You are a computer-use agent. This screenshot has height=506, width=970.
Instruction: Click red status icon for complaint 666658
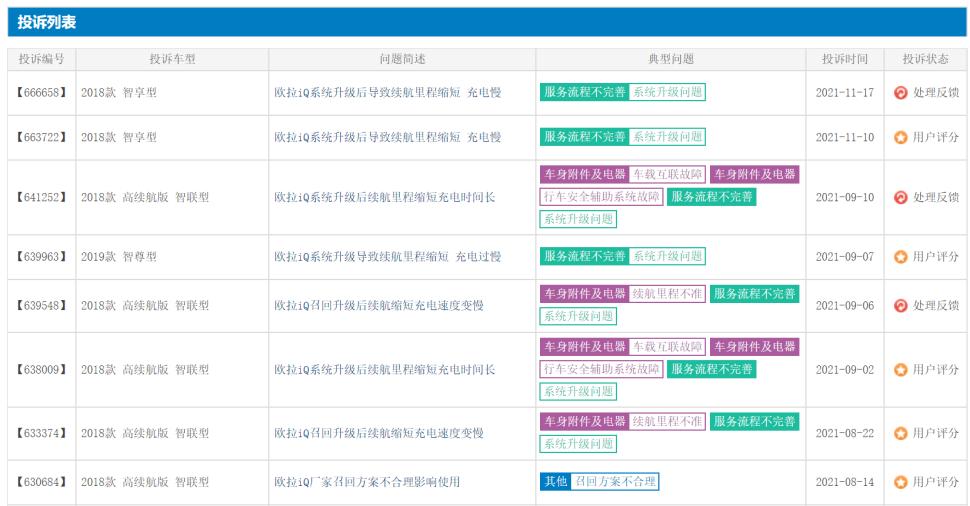point(900,93)
